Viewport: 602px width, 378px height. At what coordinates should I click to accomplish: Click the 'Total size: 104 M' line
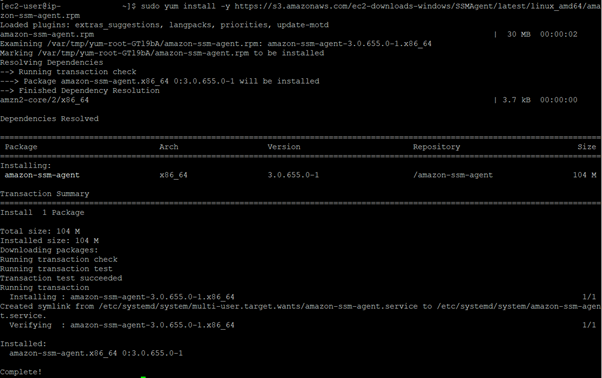click(x=40, y=231)
